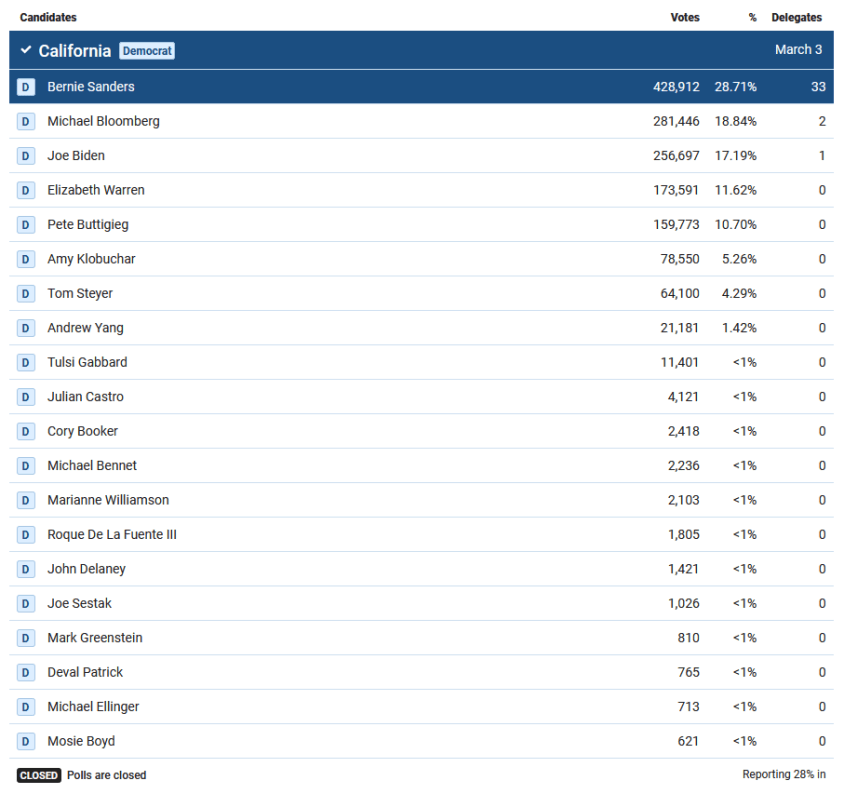This screenshot has width=844, height=794.
Task: Click the D icon beside Joe Biden
Action: click(x=24, y=155)
